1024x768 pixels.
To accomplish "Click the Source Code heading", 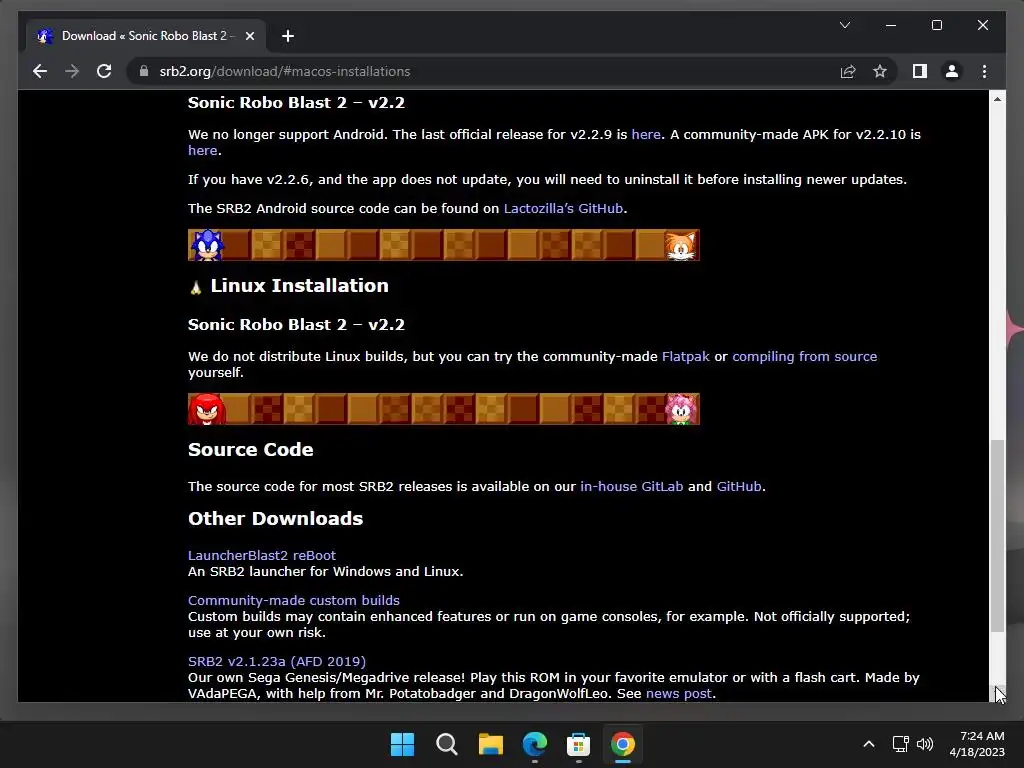I will pyautogui.click(x=251, y=450).
